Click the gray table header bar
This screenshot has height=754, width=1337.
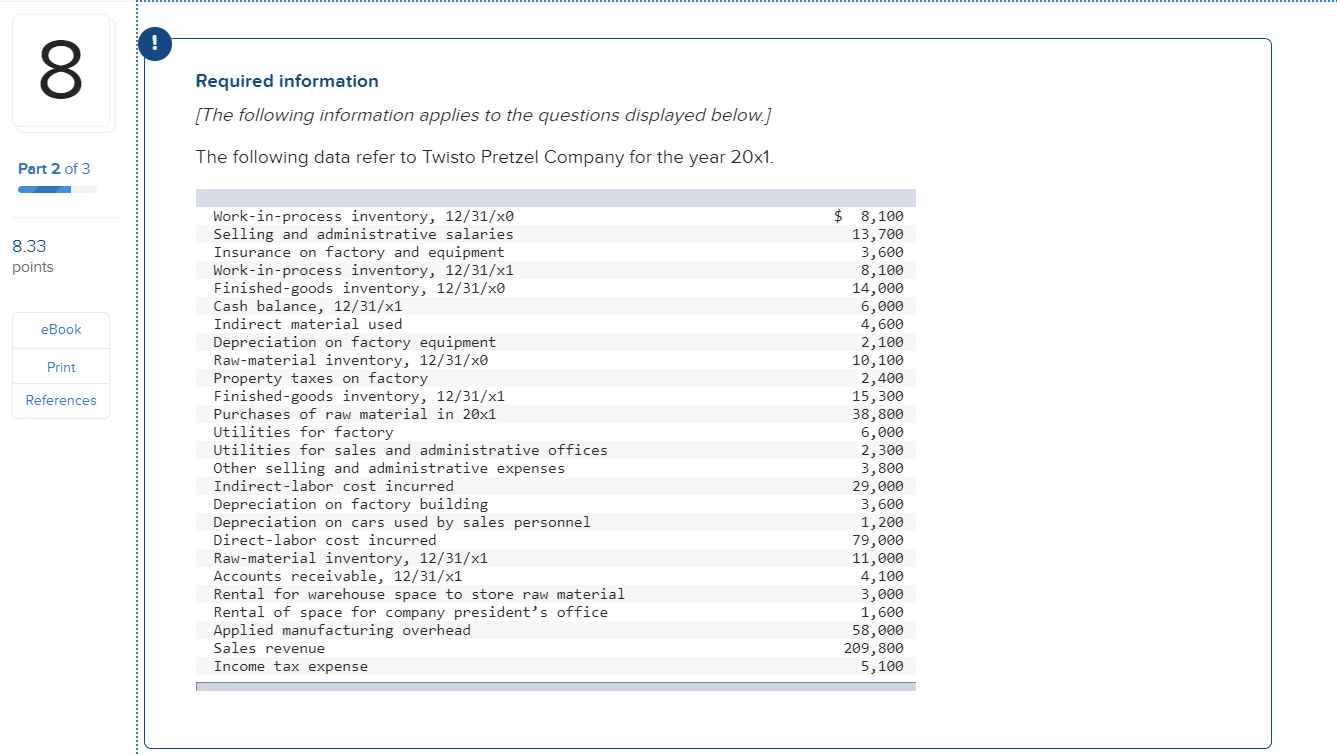click(x=556, y=198)
